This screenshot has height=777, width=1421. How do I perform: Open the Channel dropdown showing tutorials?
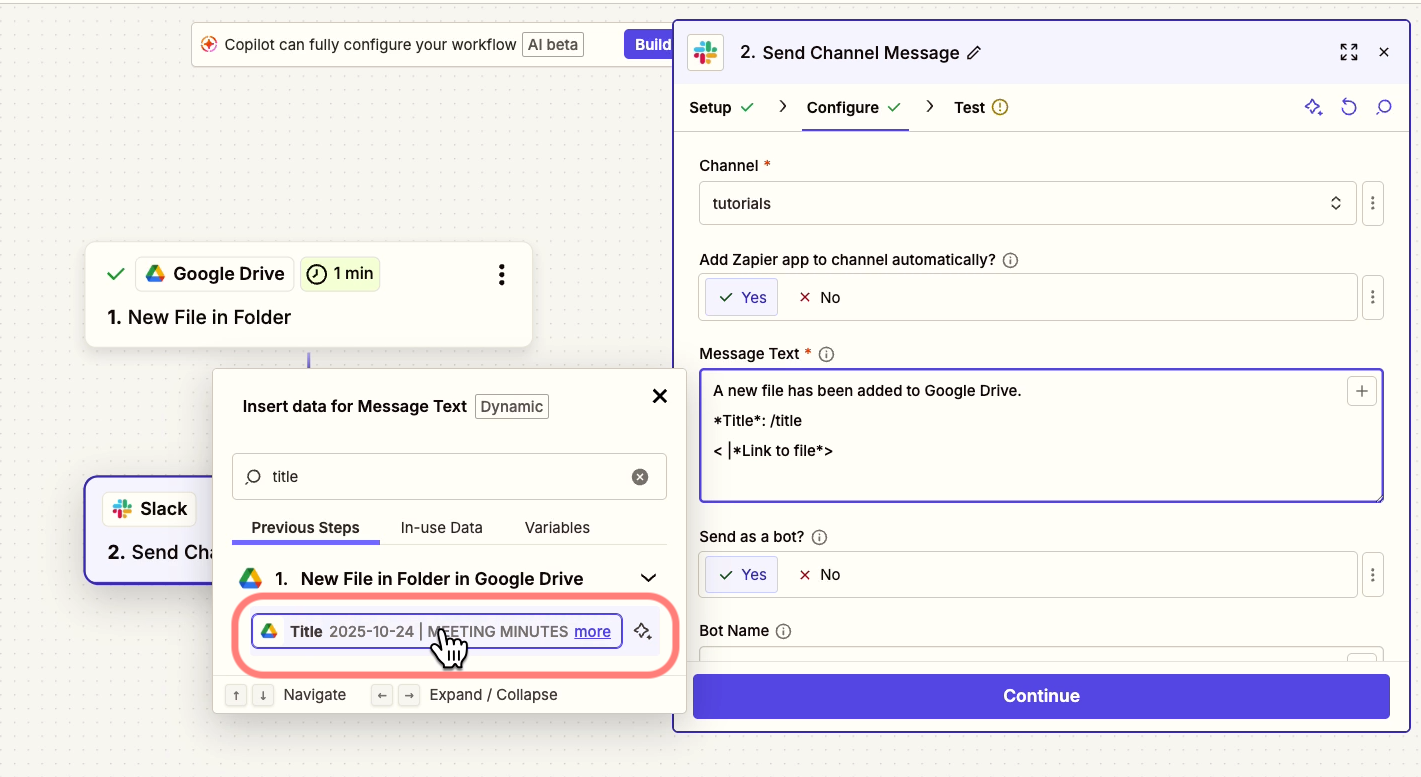1028,203
